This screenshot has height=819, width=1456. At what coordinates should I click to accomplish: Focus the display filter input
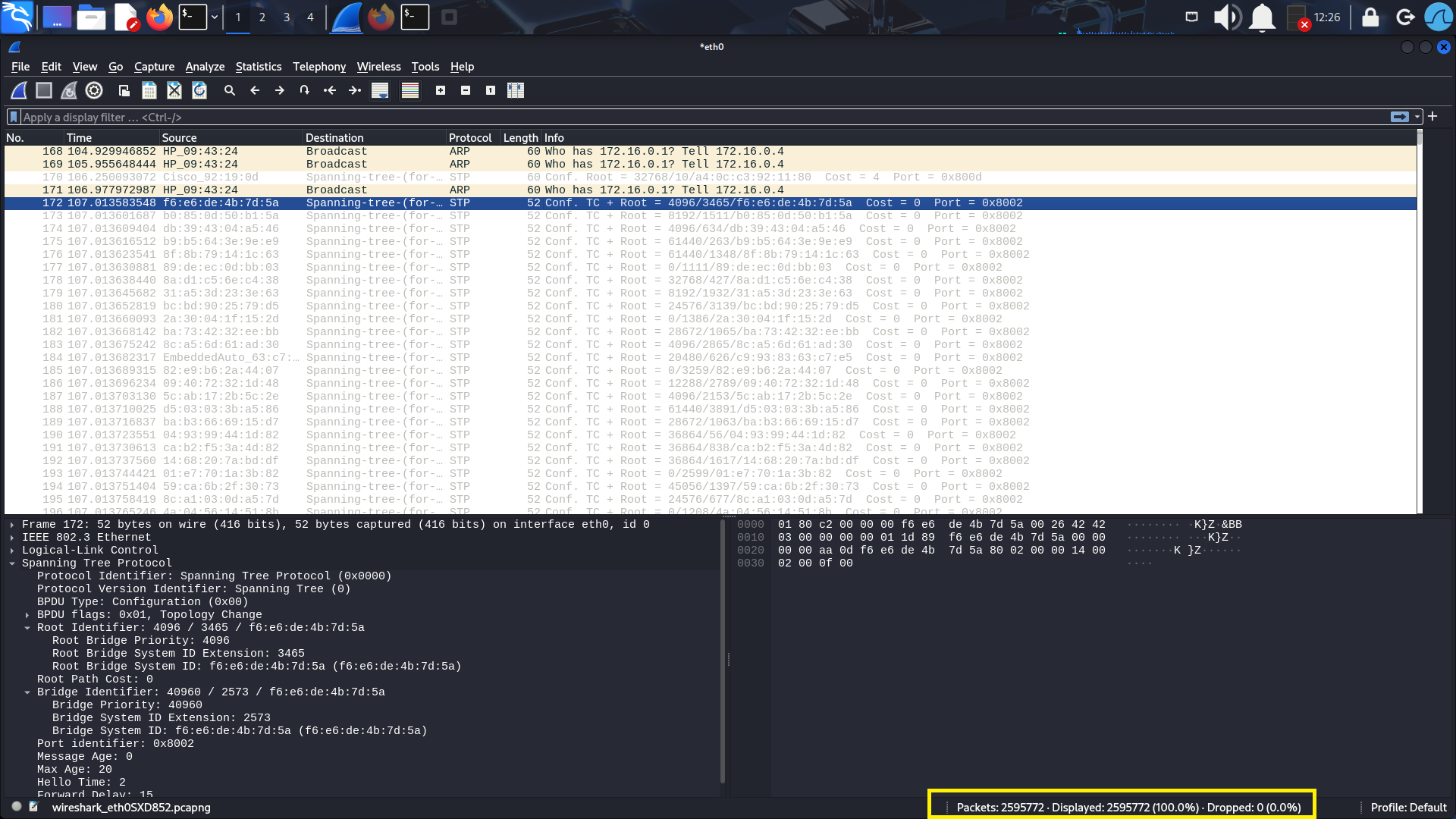click(x=705, y=117)
